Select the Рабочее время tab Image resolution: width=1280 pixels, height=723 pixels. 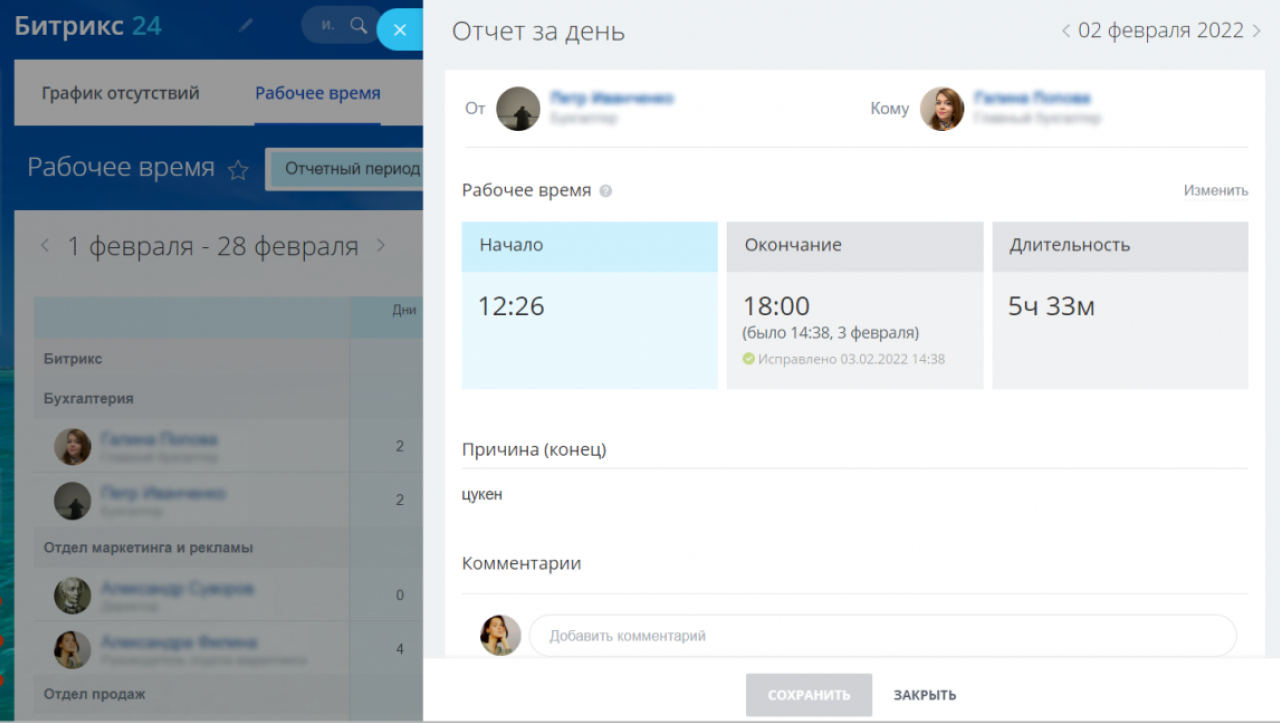[317, 93]
